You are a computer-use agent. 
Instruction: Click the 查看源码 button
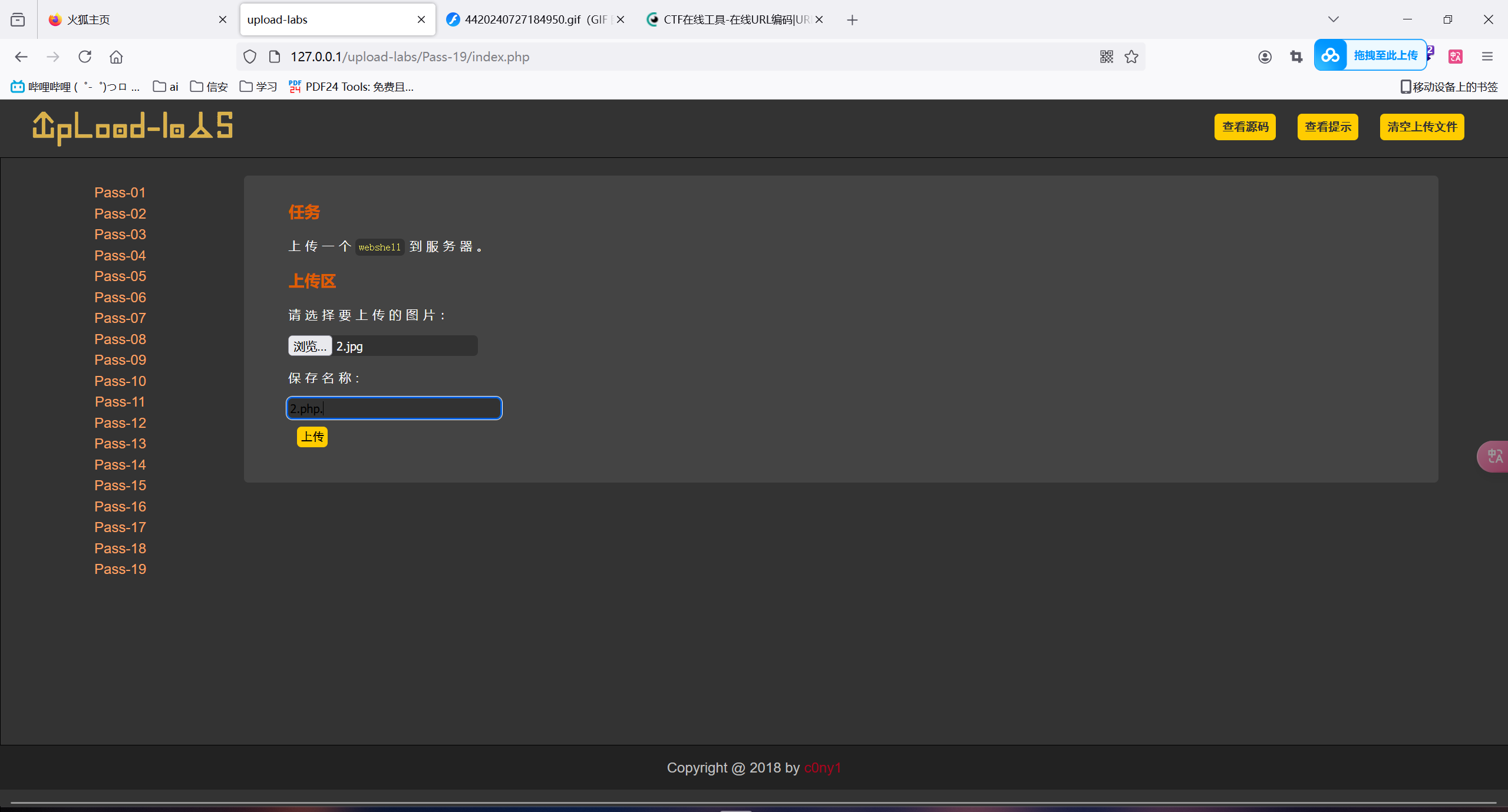[x=1245, y=127]
